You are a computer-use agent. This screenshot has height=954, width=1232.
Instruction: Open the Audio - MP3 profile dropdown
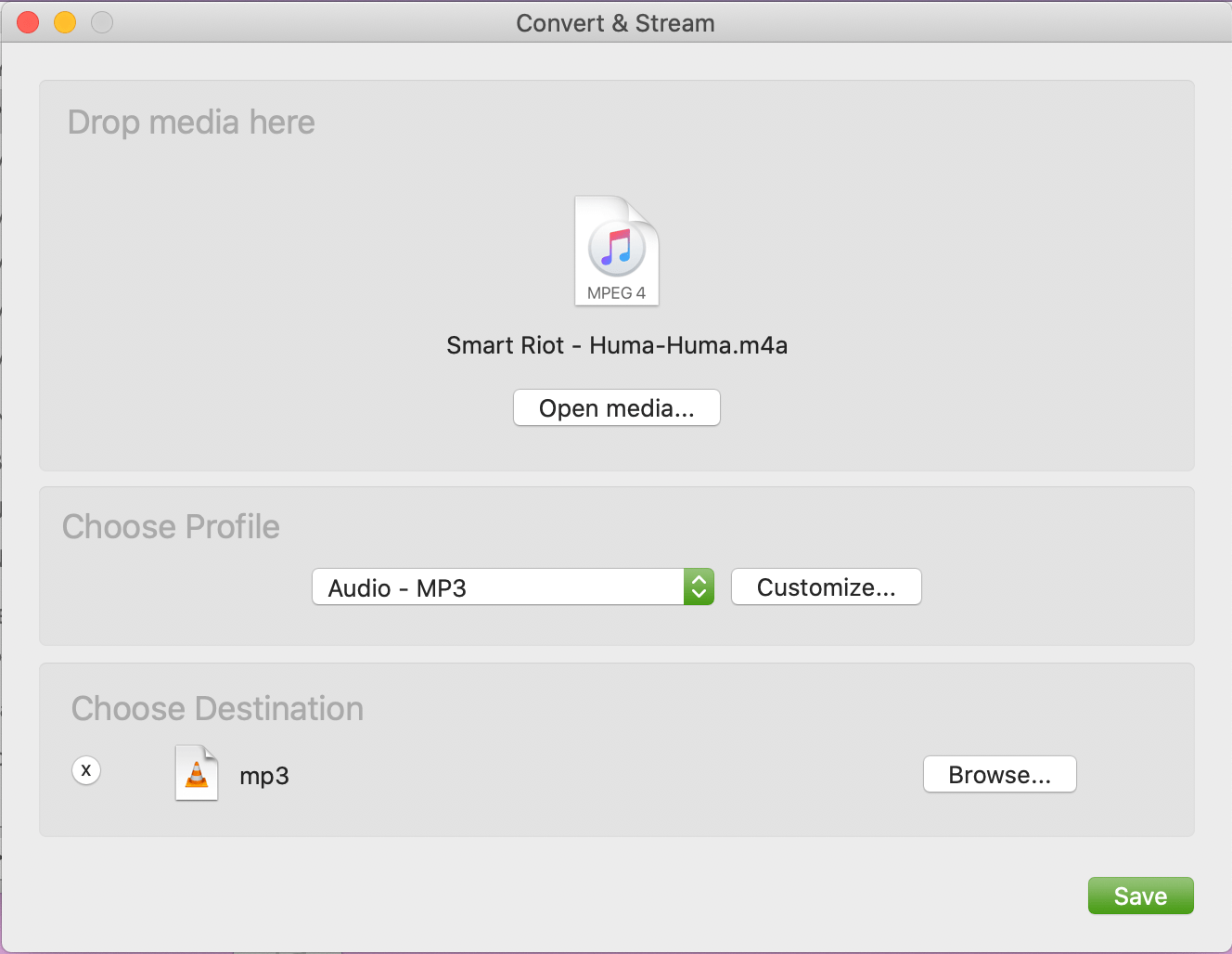point(498,587)
